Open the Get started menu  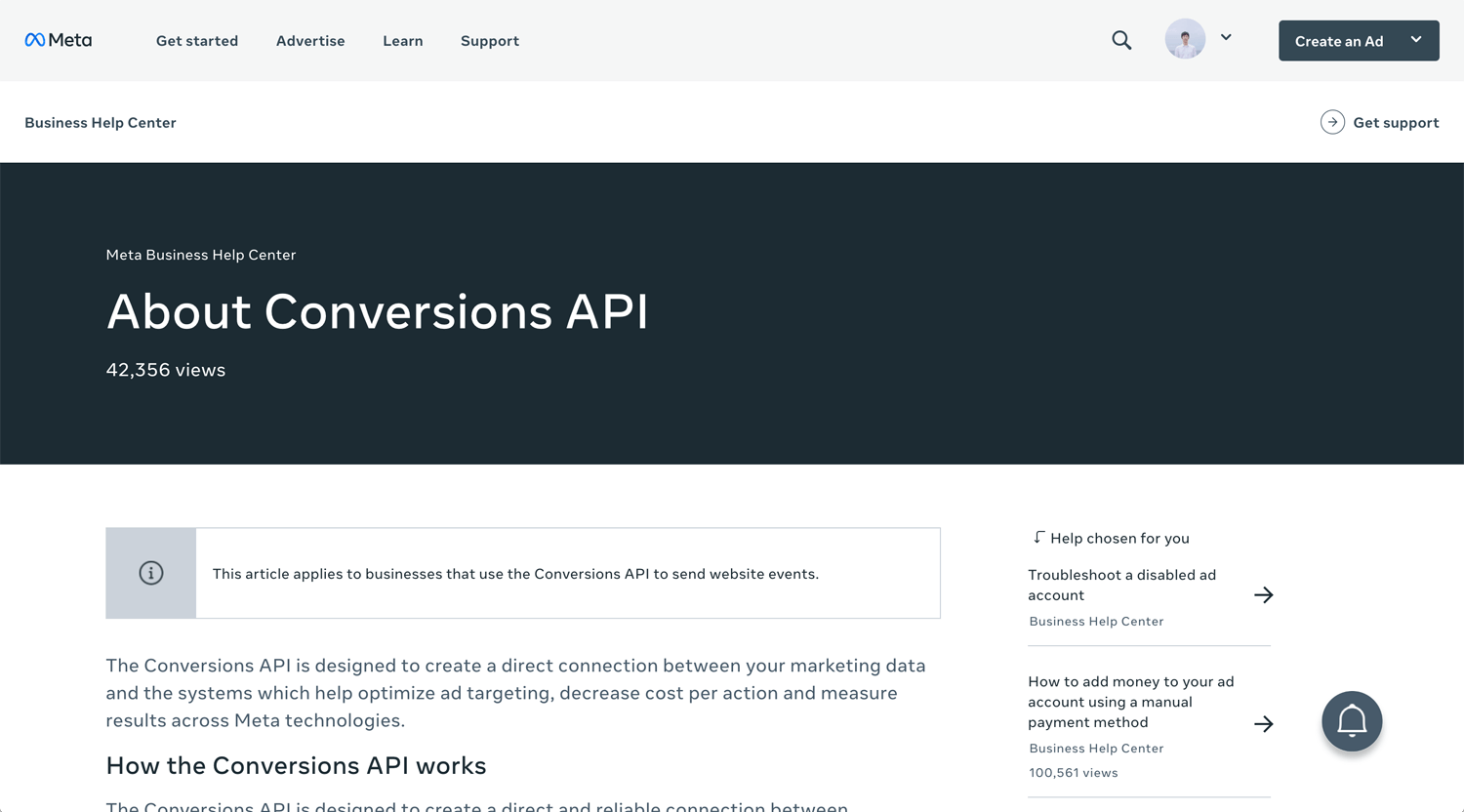(197, 41)
